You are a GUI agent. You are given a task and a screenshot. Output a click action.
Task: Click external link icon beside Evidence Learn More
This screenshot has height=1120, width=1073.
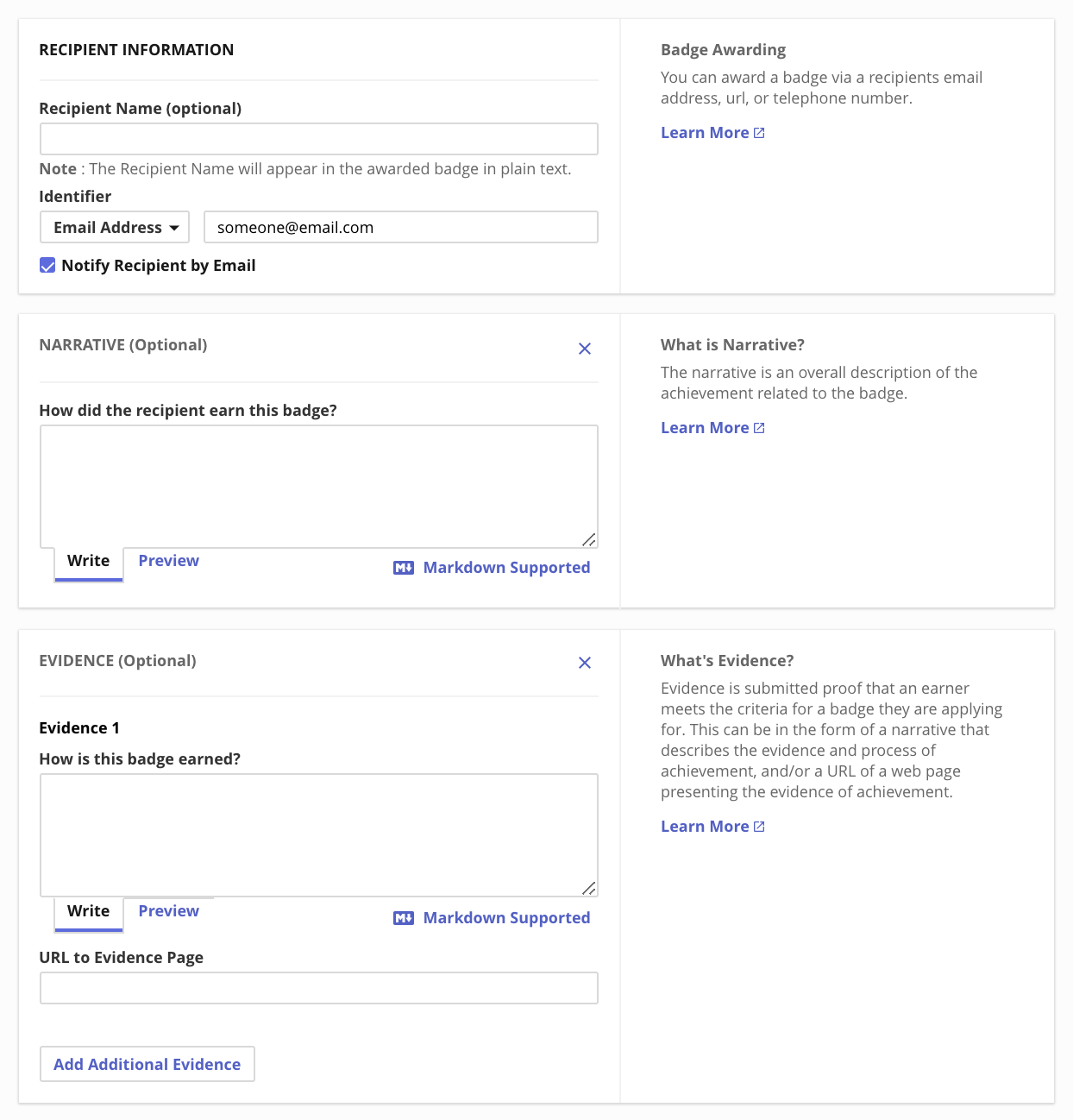pos(759,827)
